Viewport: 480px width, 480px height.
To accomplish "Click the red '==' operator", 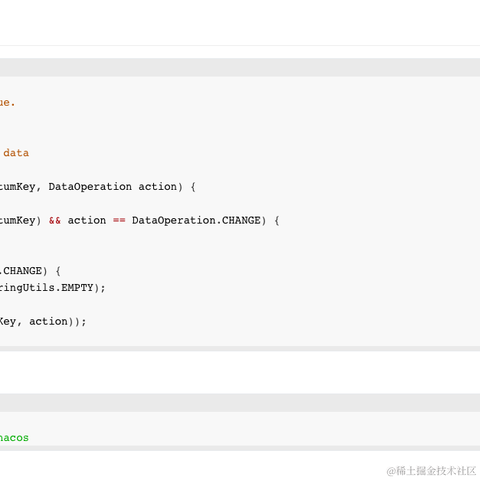I will point(119,221).
